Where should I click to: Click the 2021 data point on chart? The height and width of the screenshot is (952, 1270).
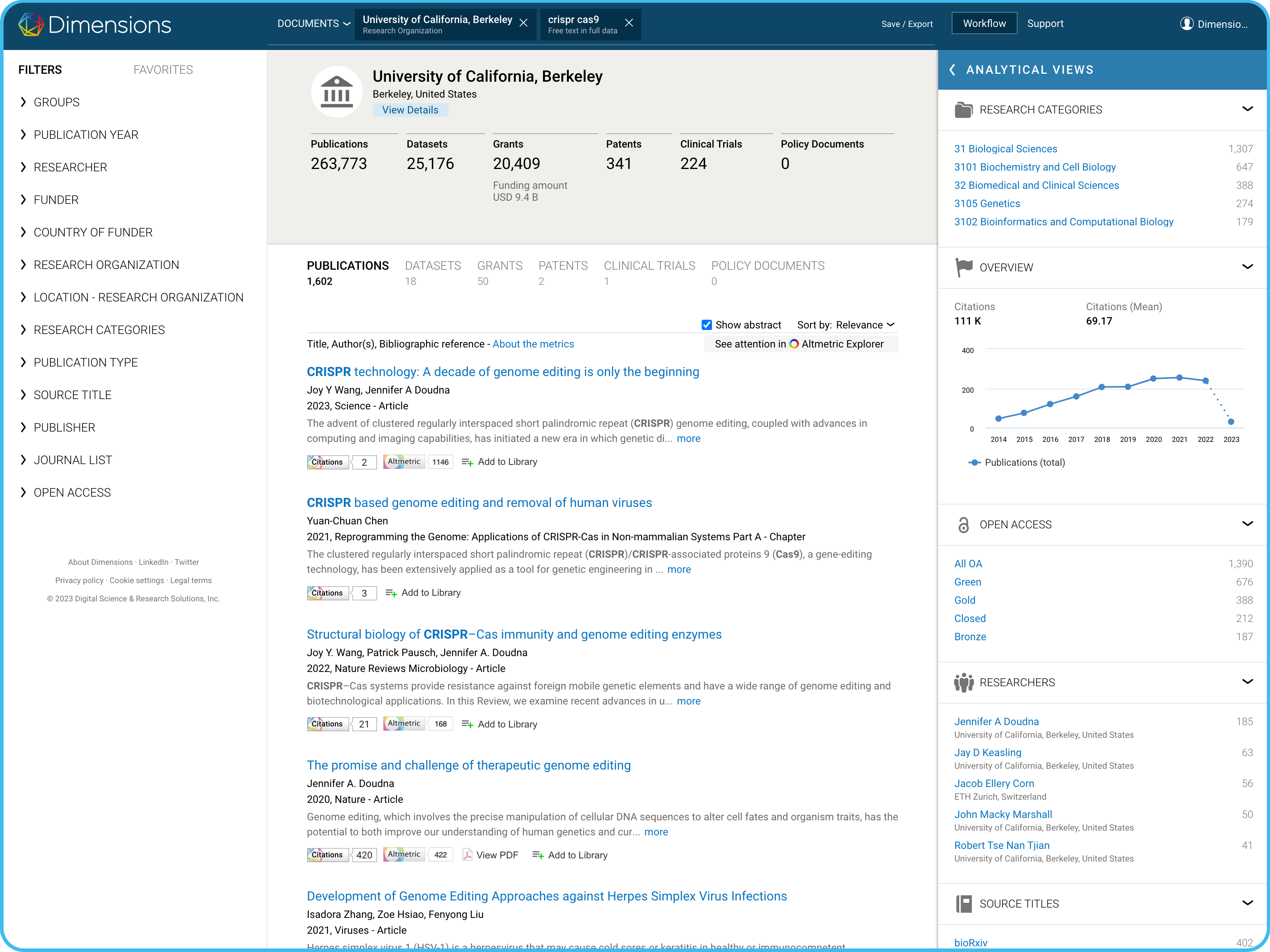(x=1179, y=378)
